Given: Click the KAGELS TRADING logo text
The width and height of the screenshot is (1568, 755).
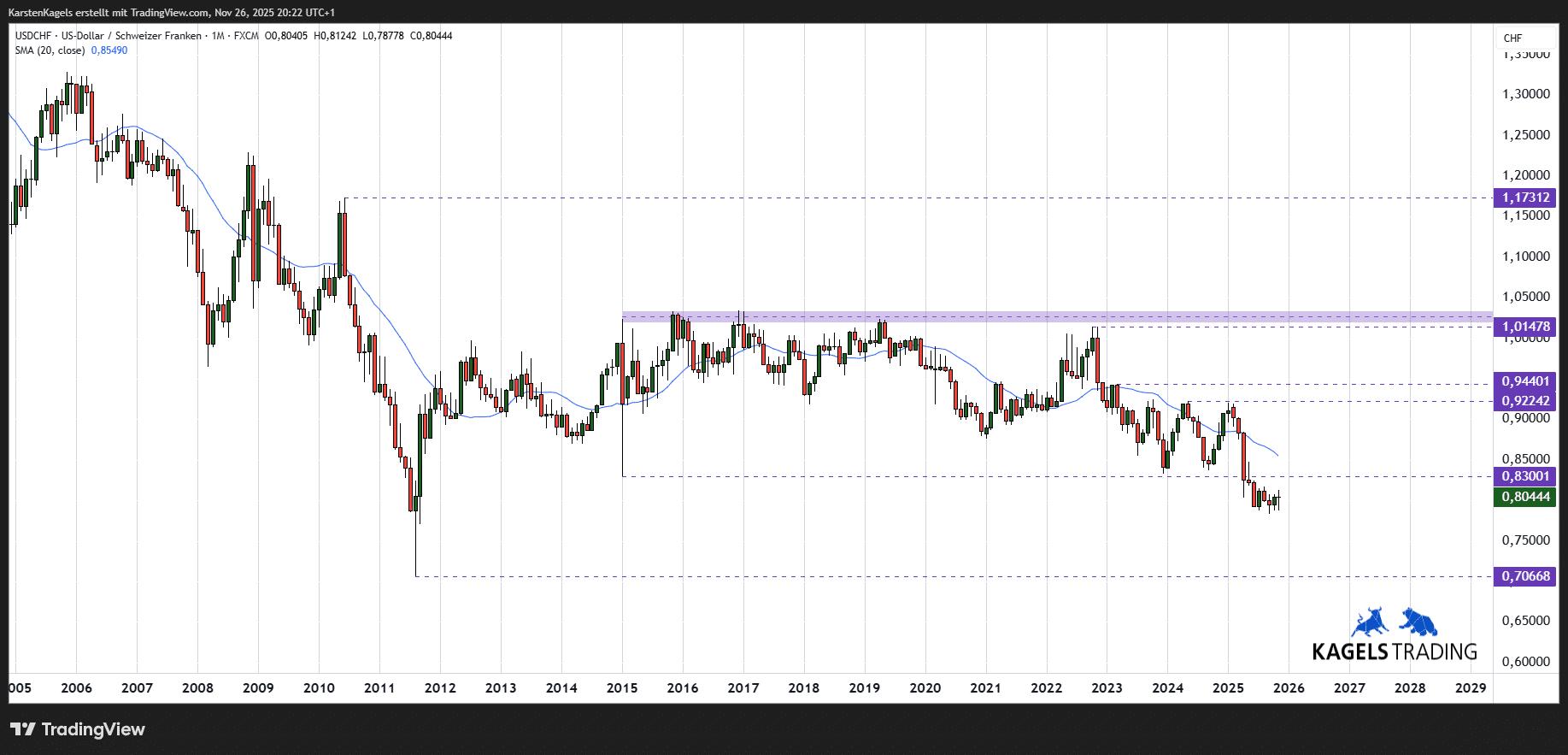Looking at the screenshot, I should tap(1394, 652).
